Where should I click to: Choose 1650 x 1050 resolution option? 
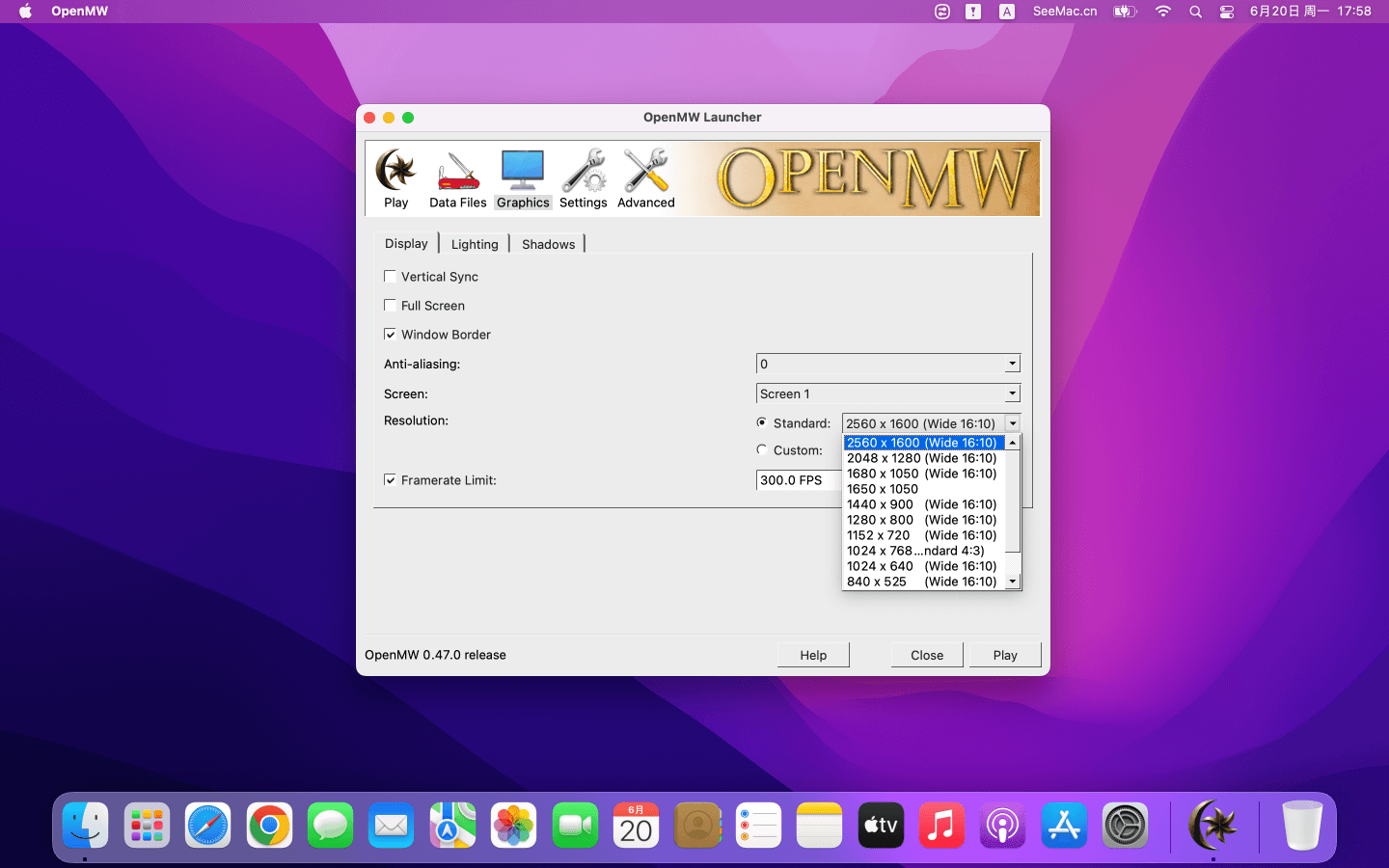point(924,489)
